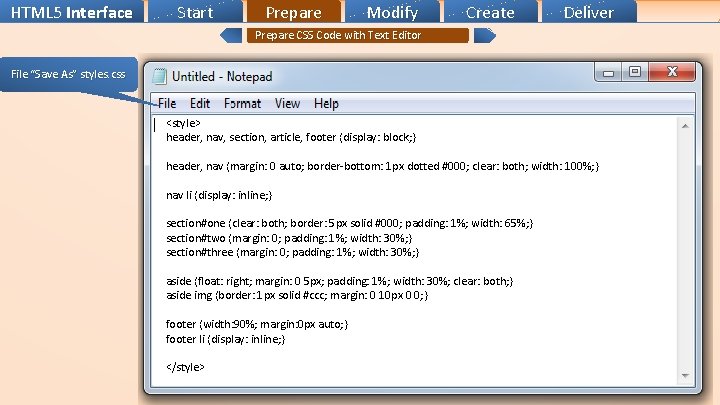Click the 'header, nav, section, article, footer' line
The width and height of the screenshot is (720, 405).
click(x=291, y=137)
